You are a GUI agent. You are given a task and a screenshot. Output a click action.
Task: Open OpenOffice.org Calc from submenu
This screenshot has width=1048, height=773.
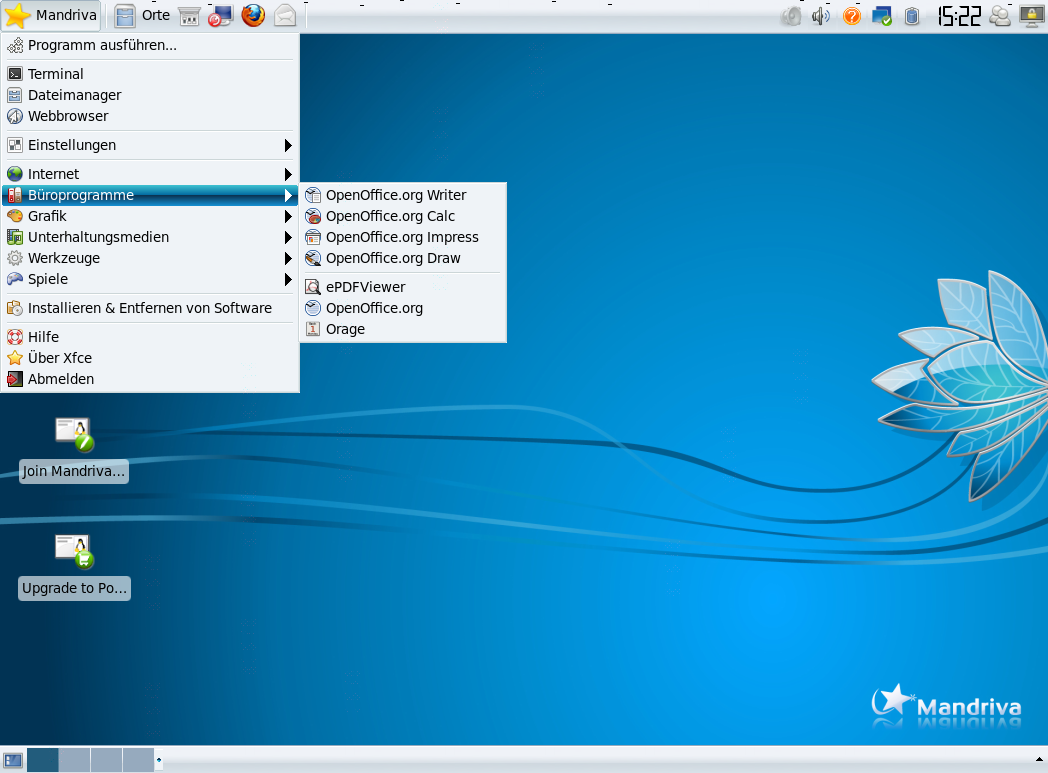point(390,216)
